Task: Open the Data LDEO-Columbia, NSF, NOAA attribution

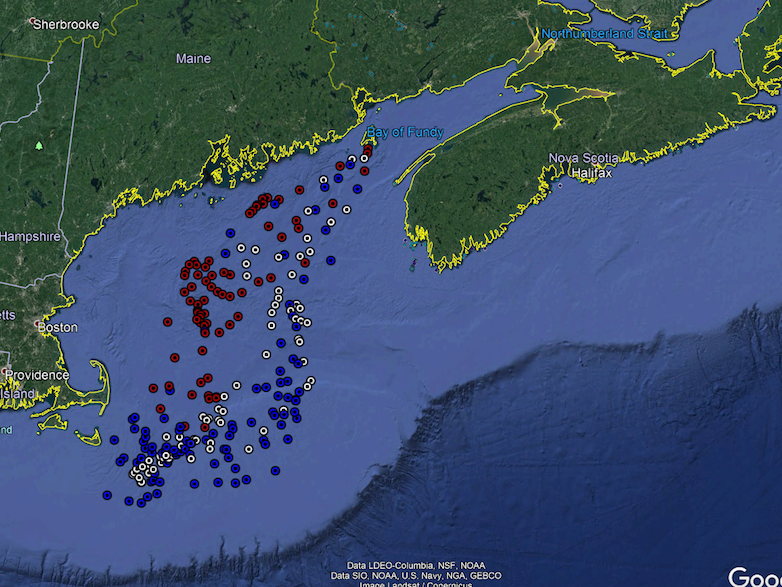Action: [x=416, y=566]
